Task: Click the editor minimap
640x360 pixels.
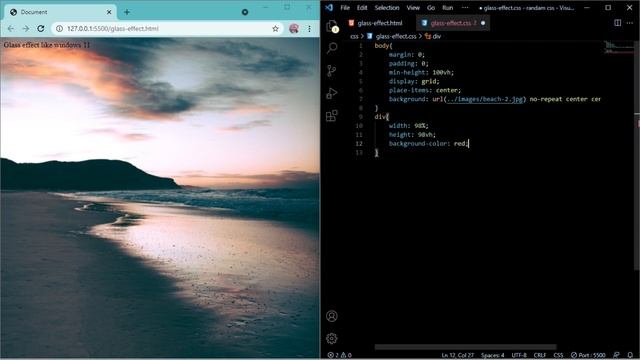Action: [619, 48]
